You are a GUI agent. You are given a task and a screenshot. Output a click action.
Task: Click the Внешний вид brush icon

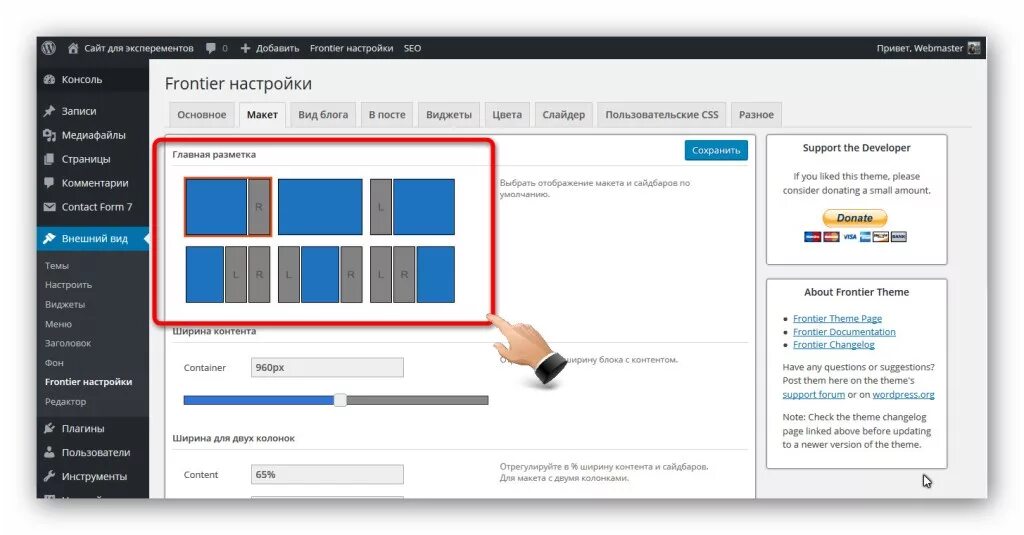tap(49, 238)
